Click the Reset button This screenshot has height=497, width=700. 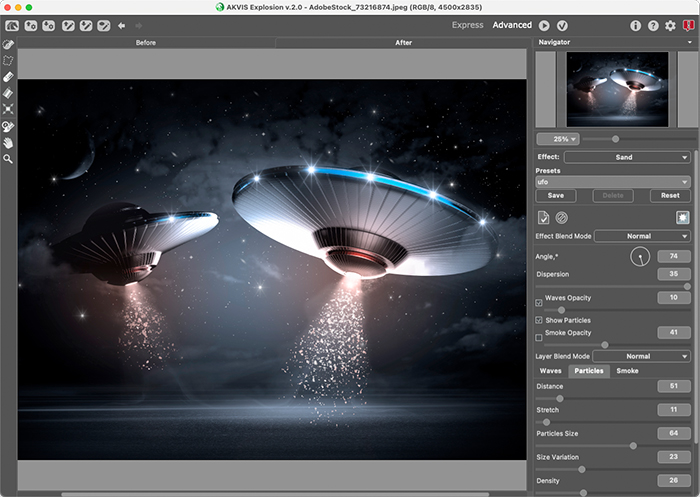[669, 196]
